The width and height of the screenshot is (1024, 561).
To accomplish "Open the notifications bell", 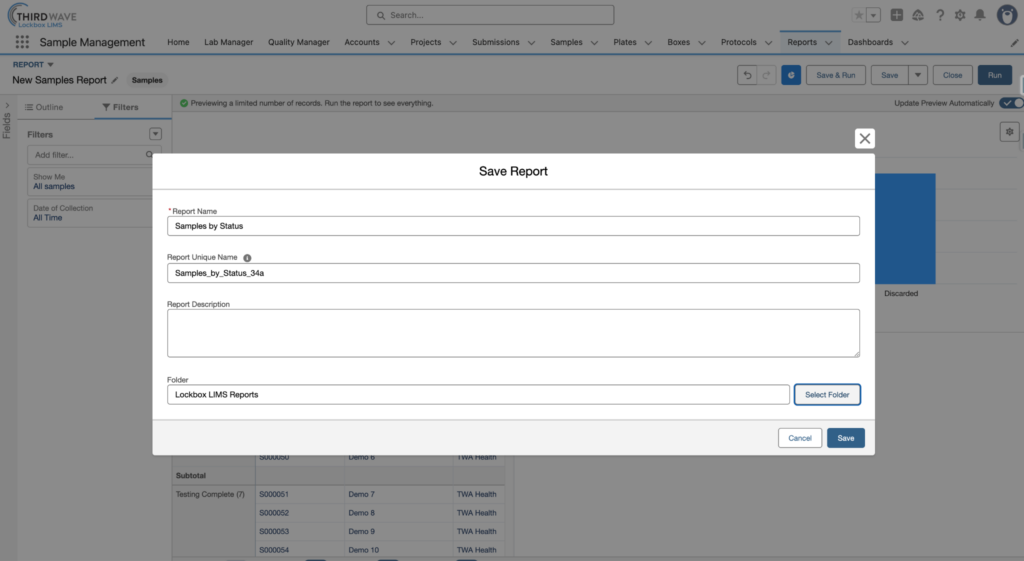I will click(980, 15).
